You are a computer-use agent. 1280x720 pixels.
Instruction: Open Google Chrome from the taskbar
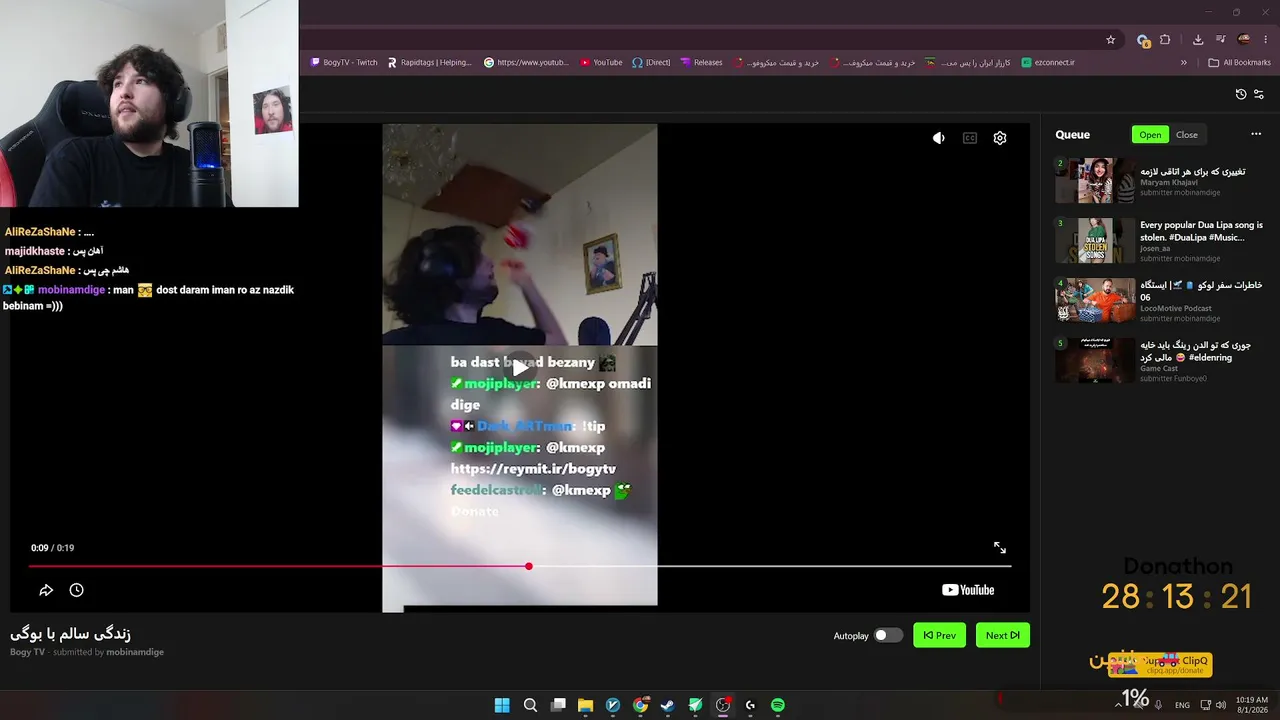pos(640,705)
